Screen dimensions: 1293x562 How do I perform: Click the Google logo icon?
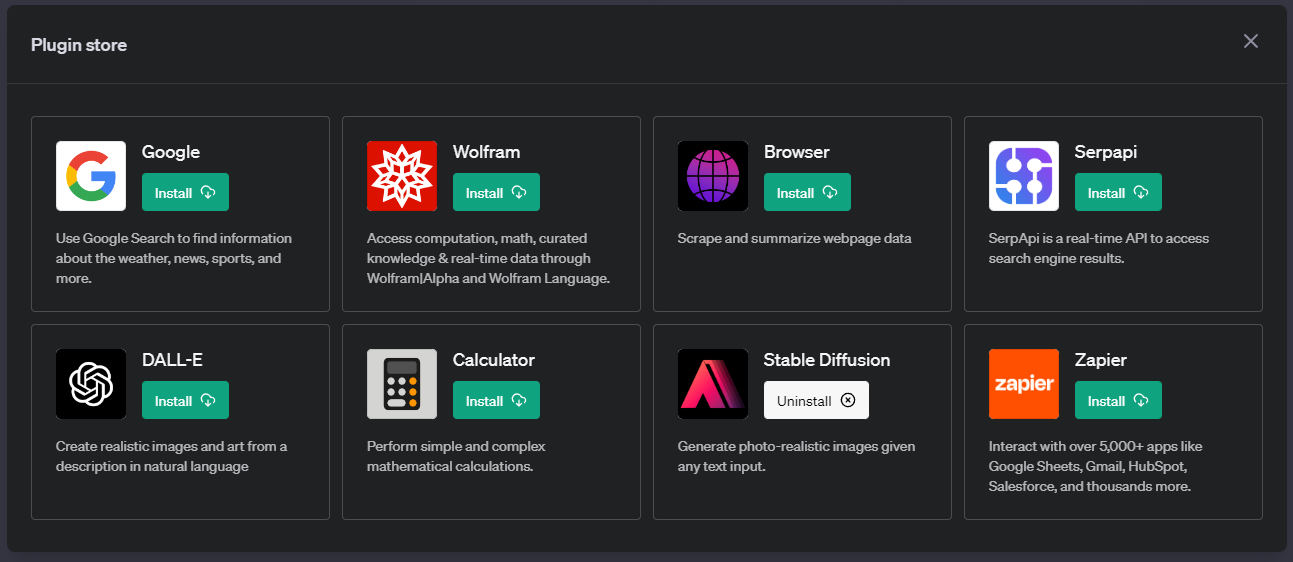[91, 176]
